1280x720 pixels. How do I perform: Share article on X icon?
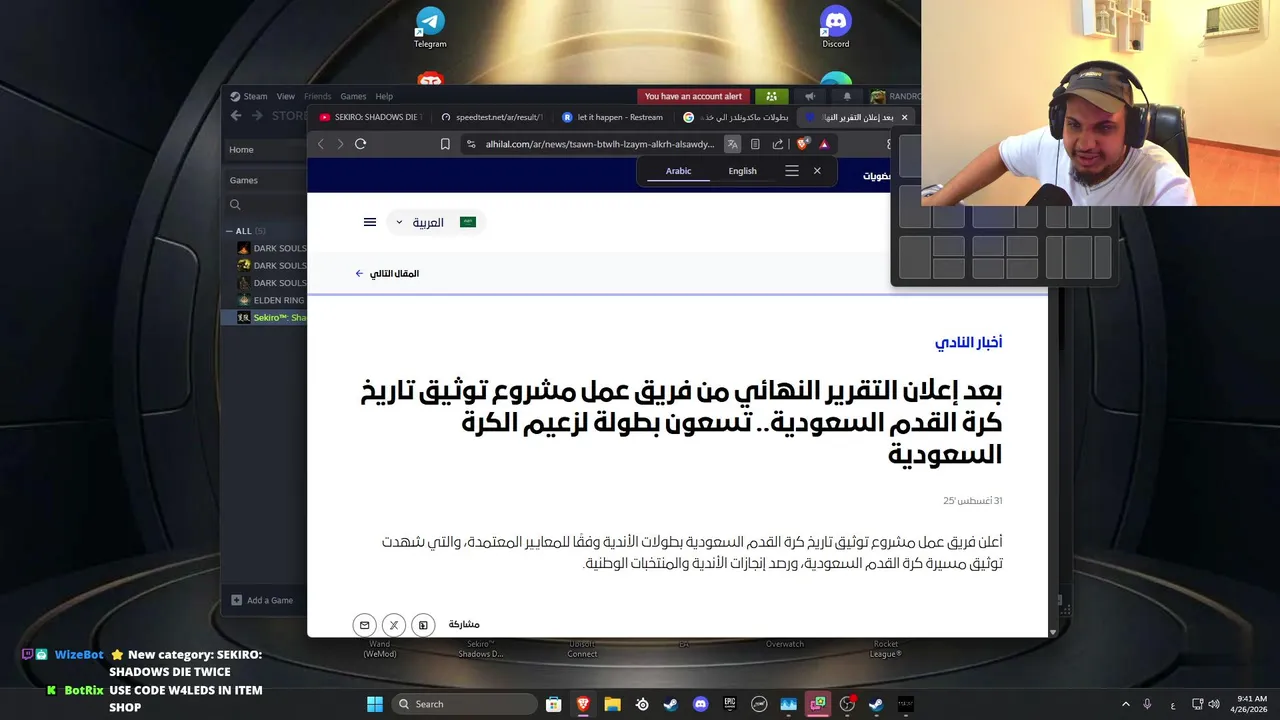(394, 625)
